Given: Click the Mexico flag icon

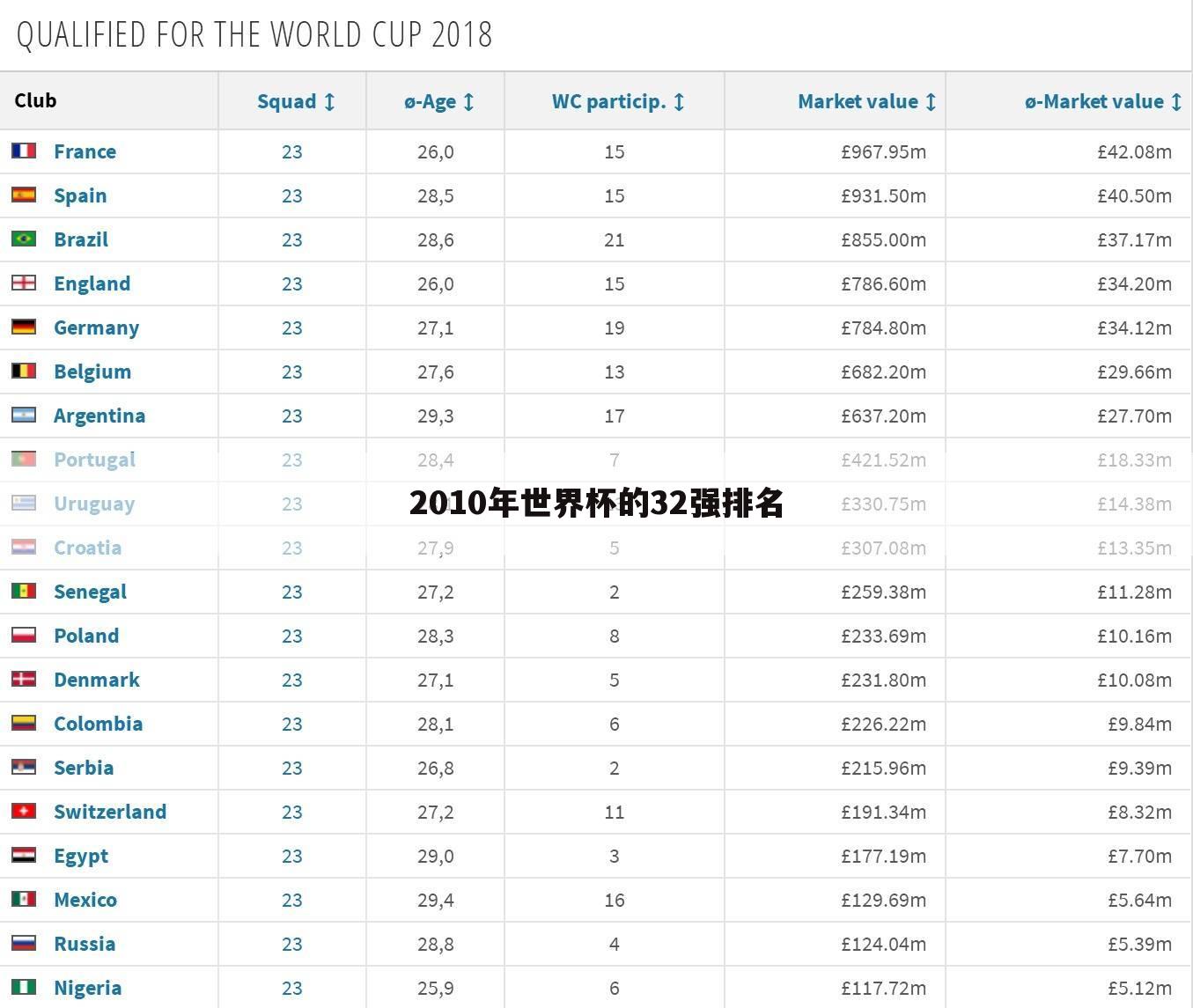Looking at the screenshot, I should 24,899.
